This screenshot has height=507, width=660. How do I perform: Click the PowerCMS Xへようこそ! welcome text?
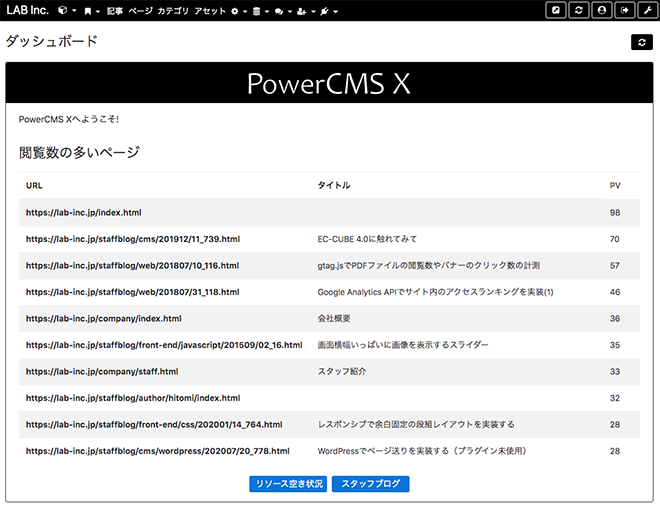coord(69,119)
